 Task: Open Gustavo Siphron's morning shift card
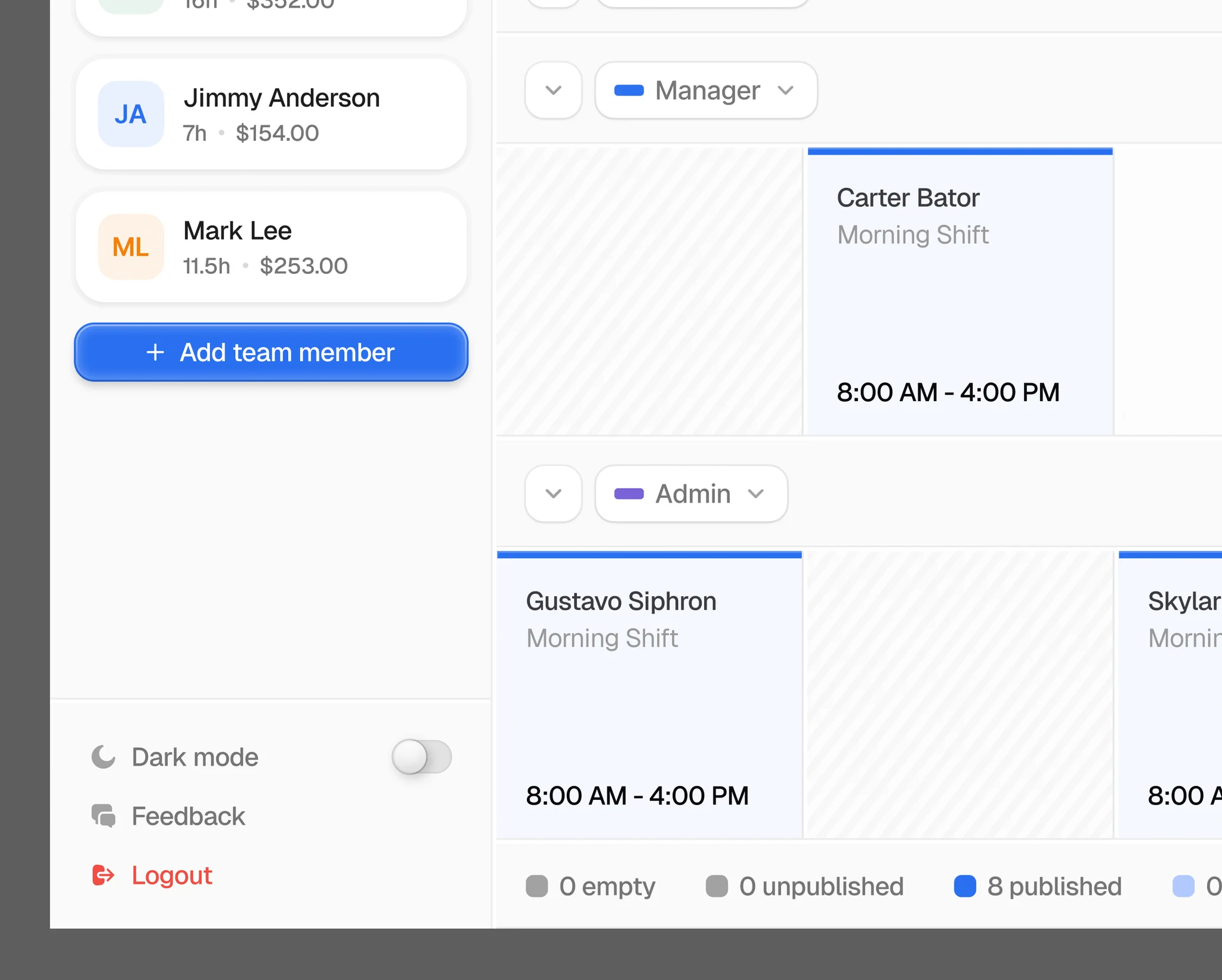point(649,695)
